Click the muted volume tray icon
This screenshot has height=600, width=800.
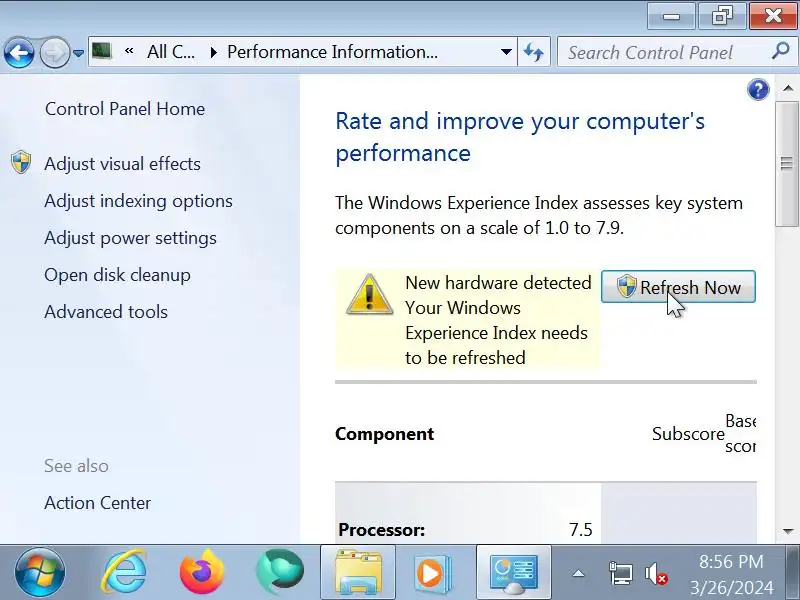(656, 573)
